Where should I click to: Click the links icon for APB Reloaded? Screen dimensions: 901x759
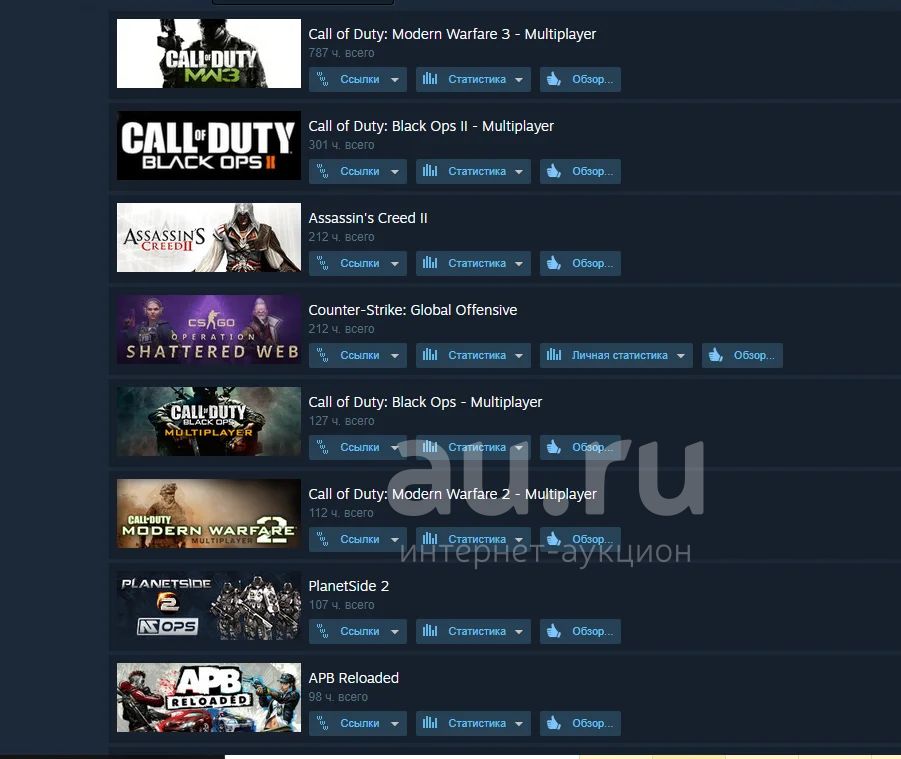coord(323,723)
